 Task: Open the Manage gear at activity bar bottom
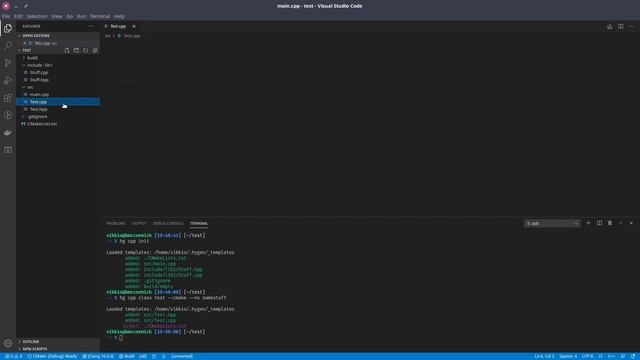(8, 343)
